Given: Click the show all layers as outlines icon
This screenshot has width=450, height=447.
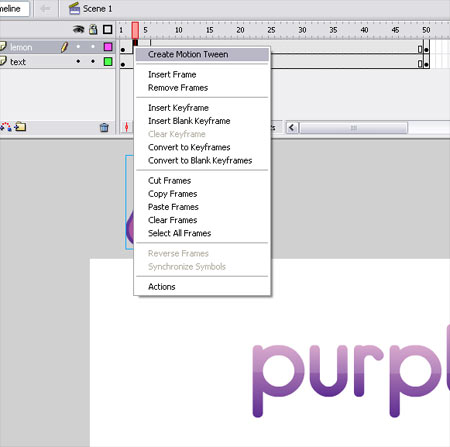Looking at the screenshot, I should click(x=107, y=30).
